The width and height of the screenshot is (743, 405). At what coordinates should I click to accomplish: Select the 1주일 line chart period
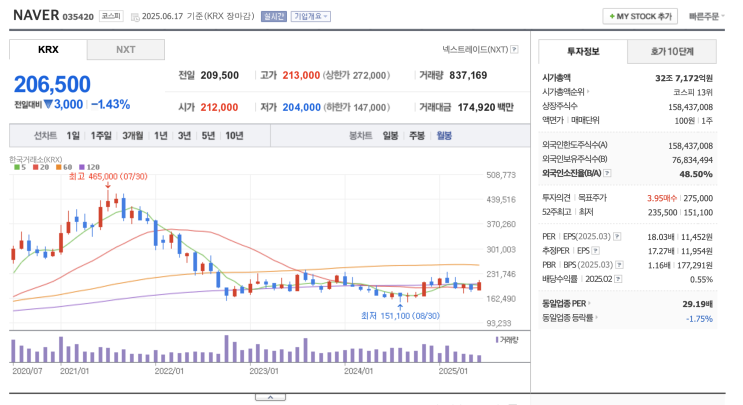pyautogui.click(x=101, y=136)
